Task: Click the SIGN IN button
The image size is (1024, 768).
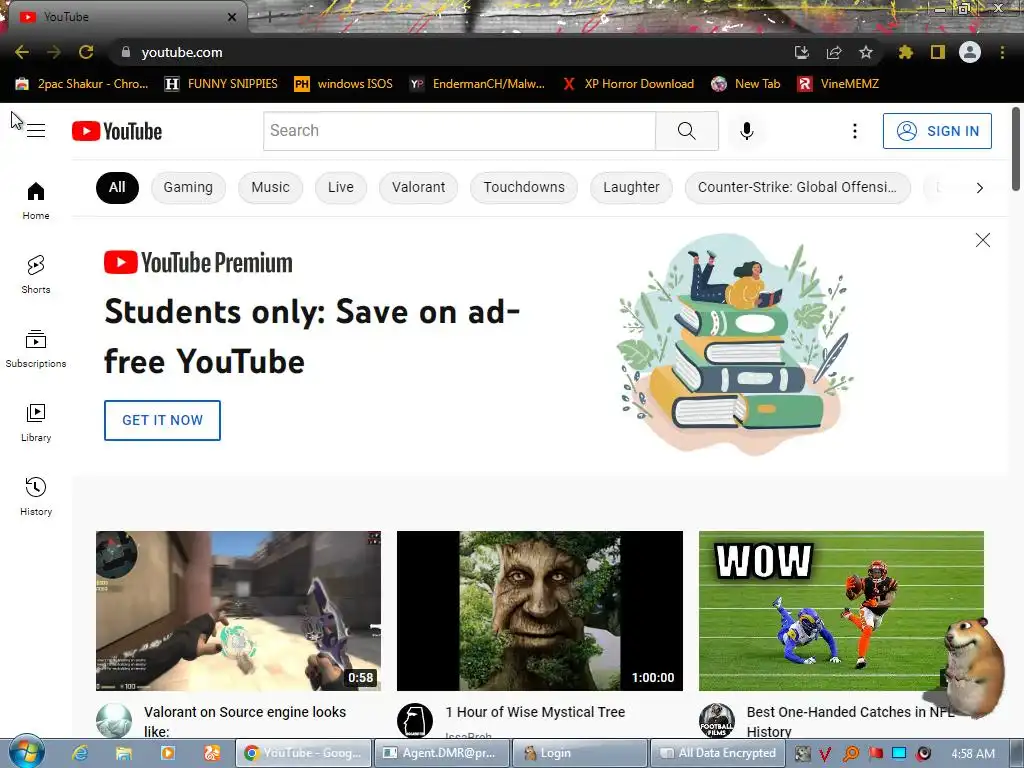Action: coord(937,131)
